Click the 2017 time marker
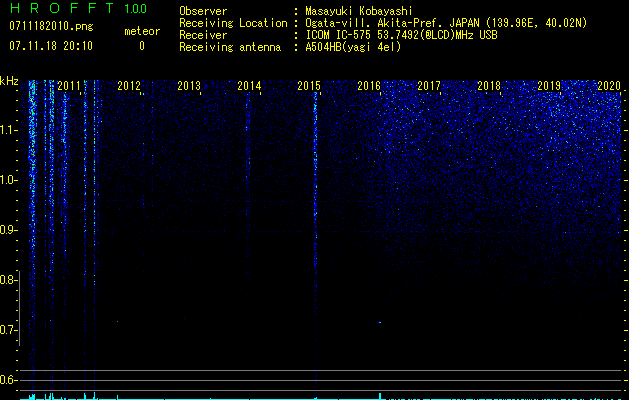 coord(429,85)
